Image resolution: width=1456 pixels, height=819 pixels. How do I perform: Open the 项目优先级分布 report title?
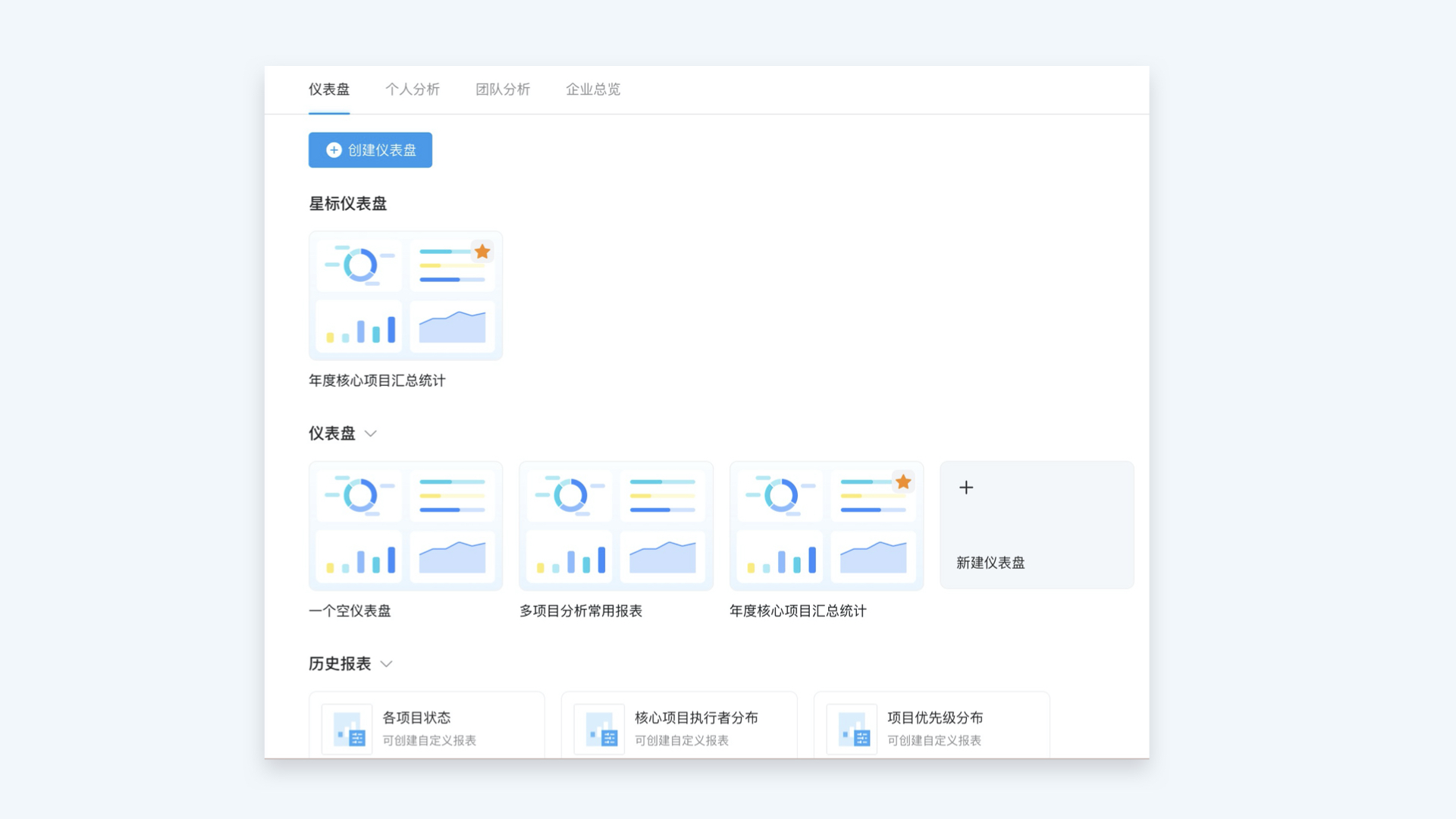pyautogui.click(x=935, y=717)
